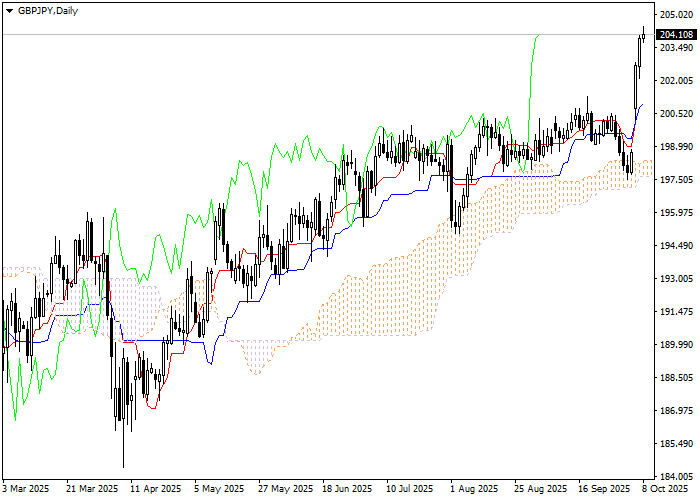Click the latest candlestick at the chart's right edge
Image resolution: width=700 pixels, height=500 pixels.
coord(642,36)
